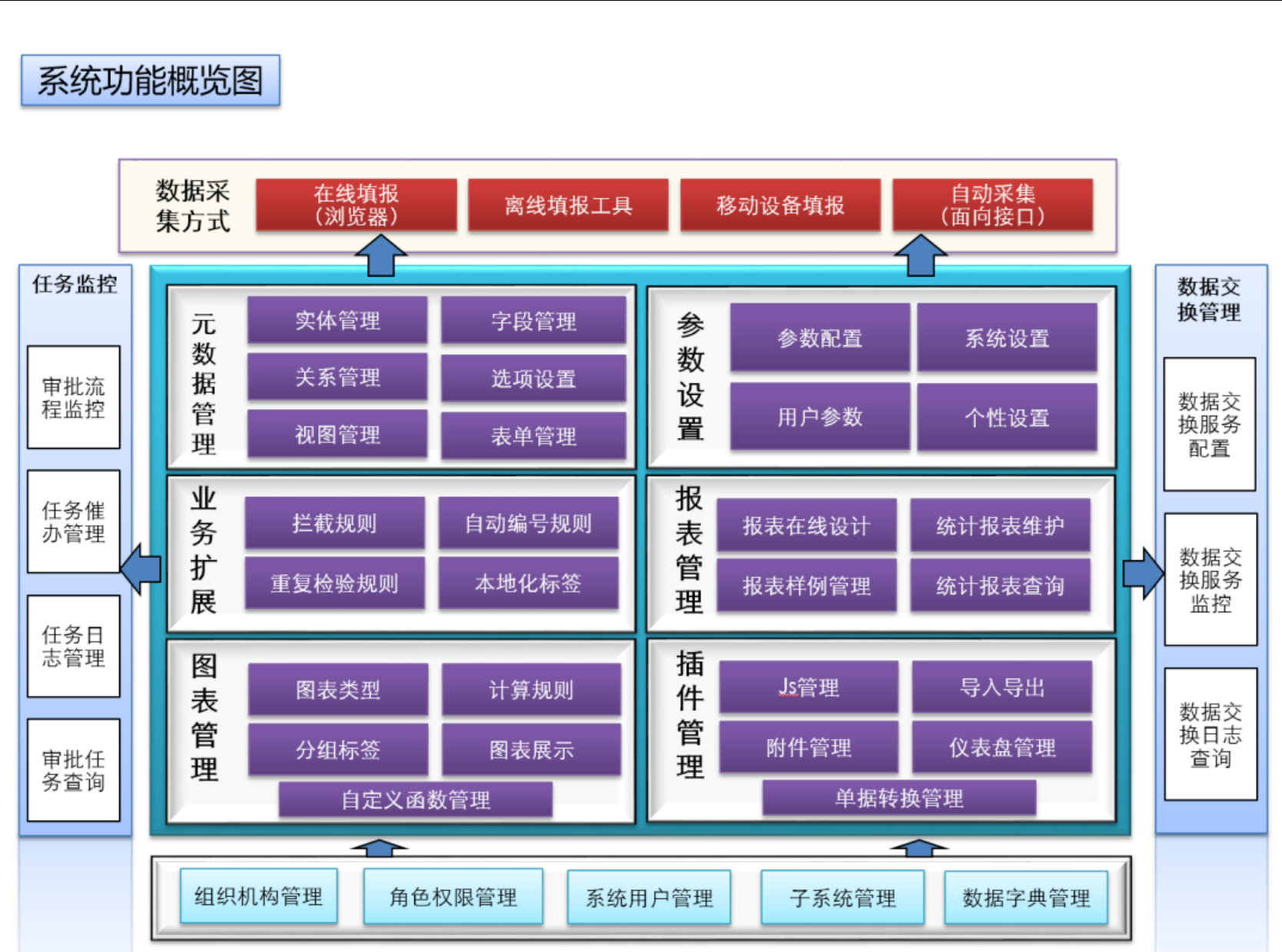This screenshot has height=952, width=1282.
Task: Select the 移动设备填报 tab
Action: click(x=780, y=205)
